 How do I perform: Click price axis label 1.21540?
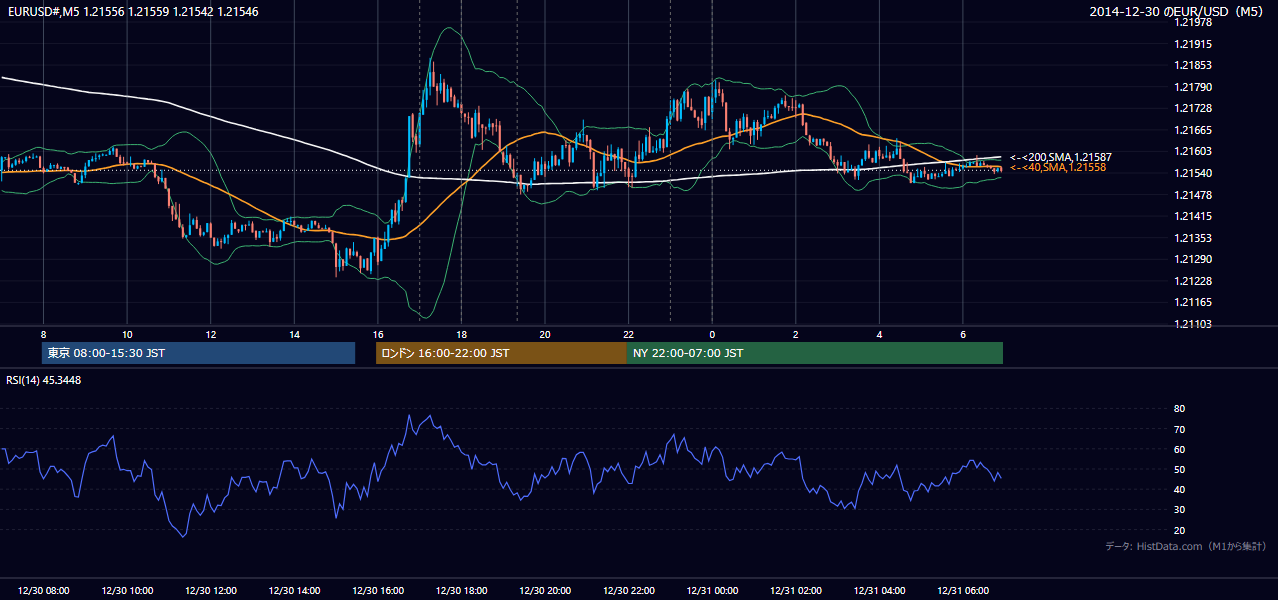pyautogui.click(x=1195, y=173)
